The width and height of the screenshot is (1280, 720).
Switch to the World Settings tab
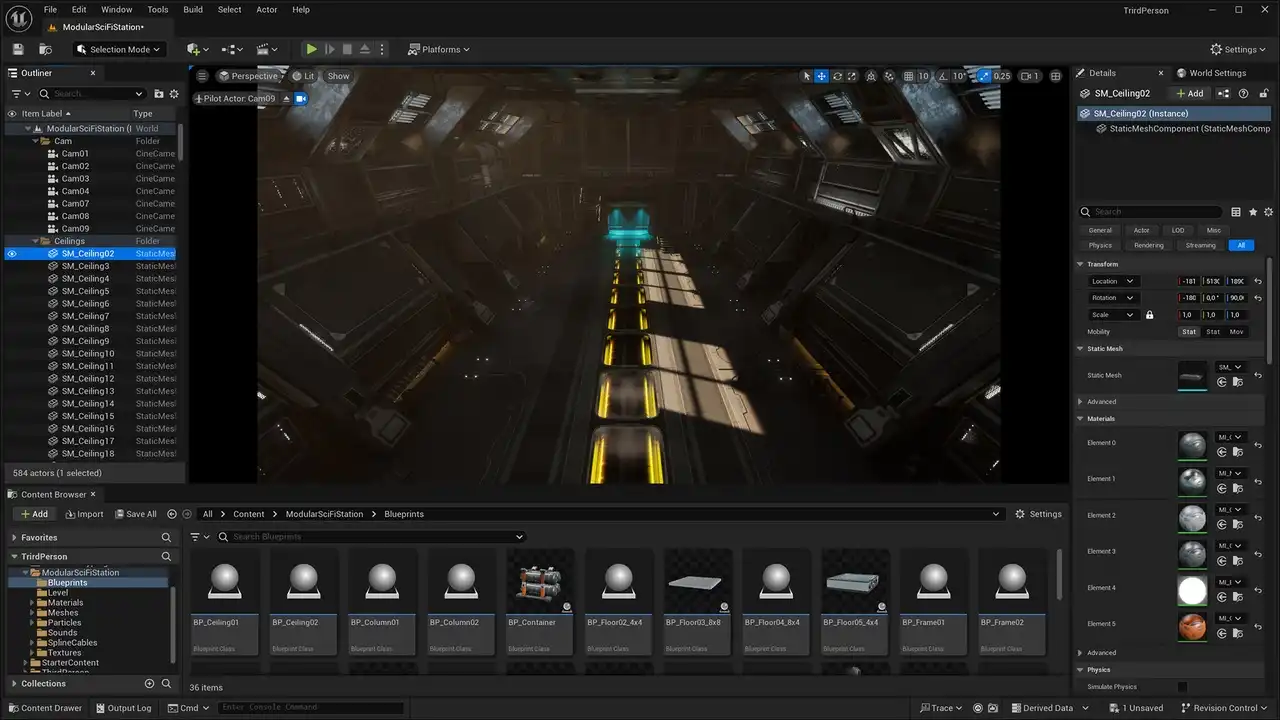[x=1216, y=73]
